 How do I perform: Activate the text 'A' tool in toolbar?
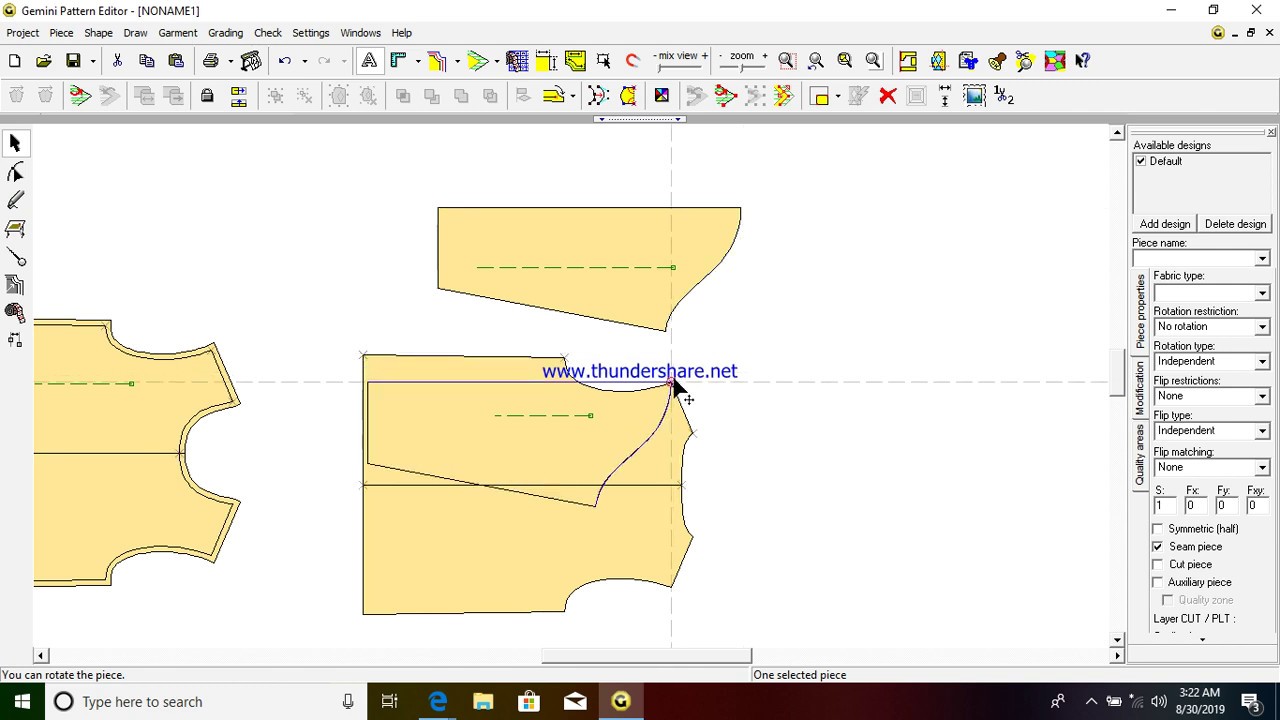[x=369, y=61]
